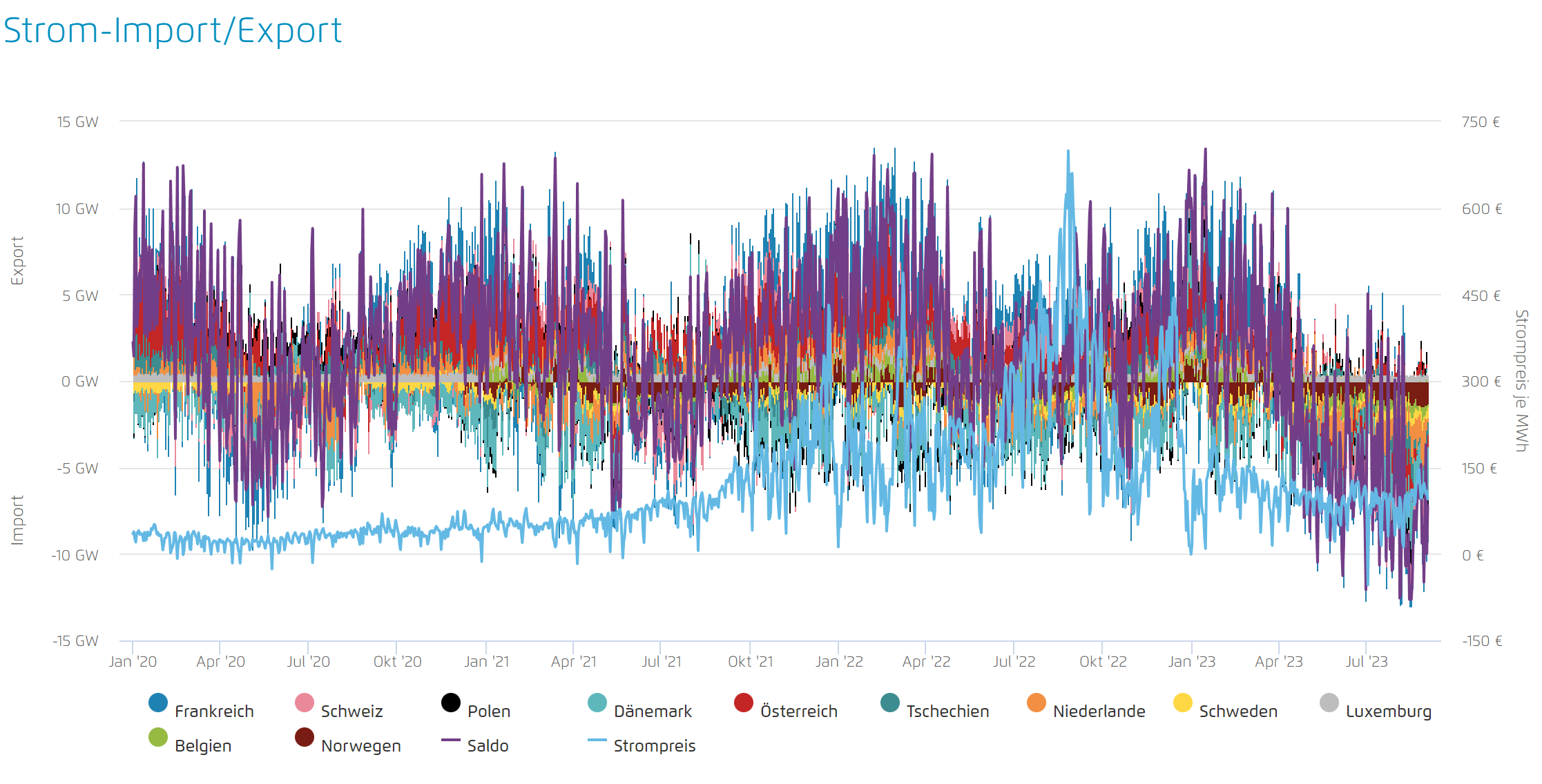Click the Okt '22 axis tick label
Screen dimensions: 1542x784
point(1103,662)
